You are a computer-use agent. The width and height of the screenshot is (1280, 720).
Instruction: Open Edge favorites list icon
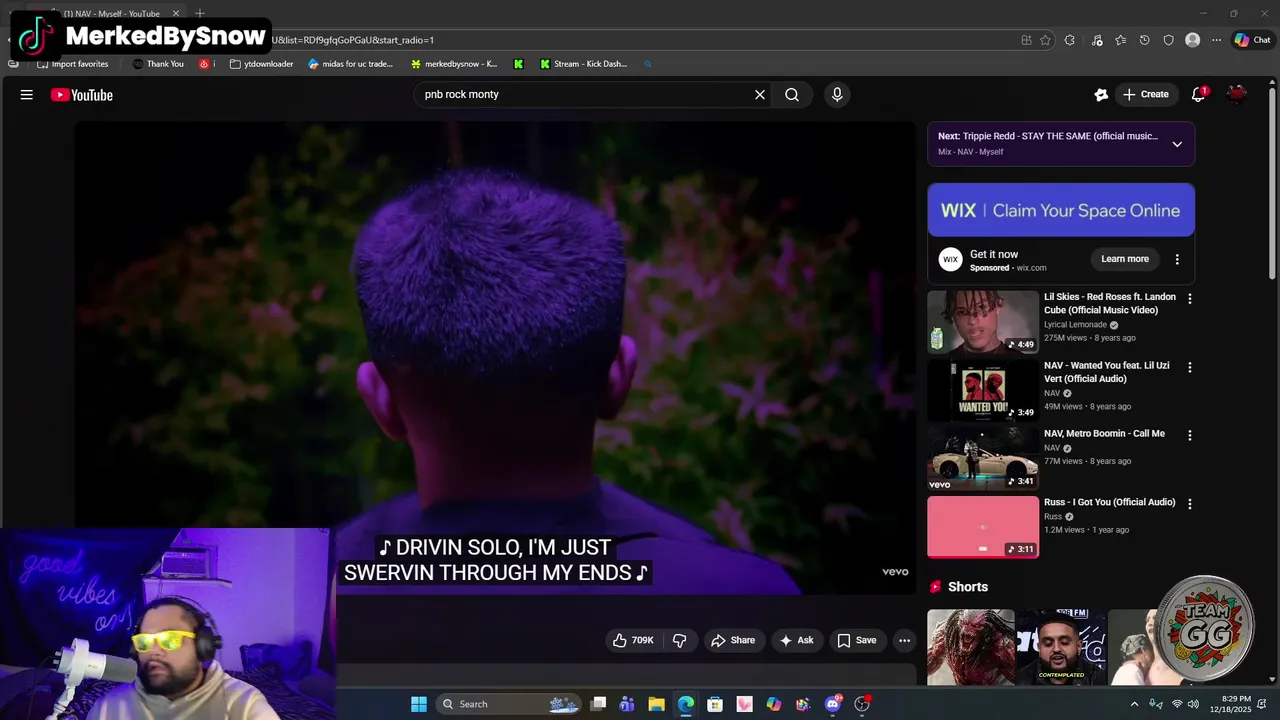click(x=1120, y=40)
